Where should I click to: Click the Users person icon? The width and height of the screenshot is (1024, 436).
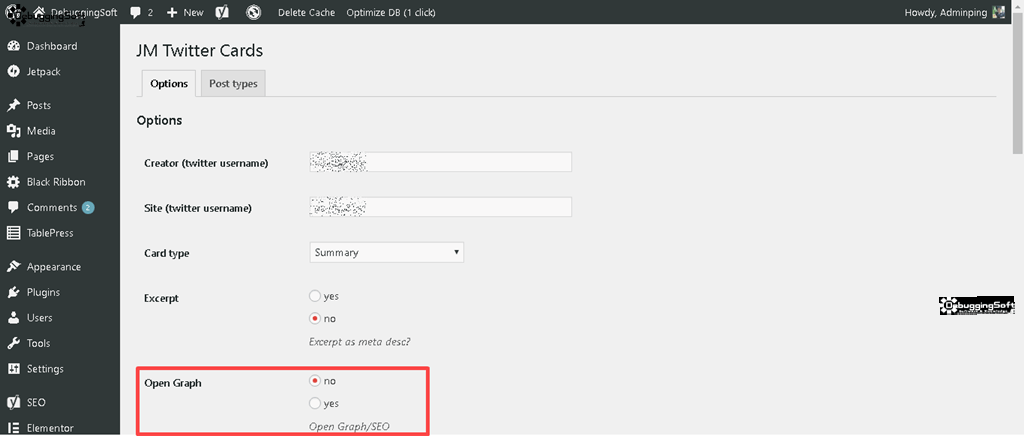click(13, 318)
